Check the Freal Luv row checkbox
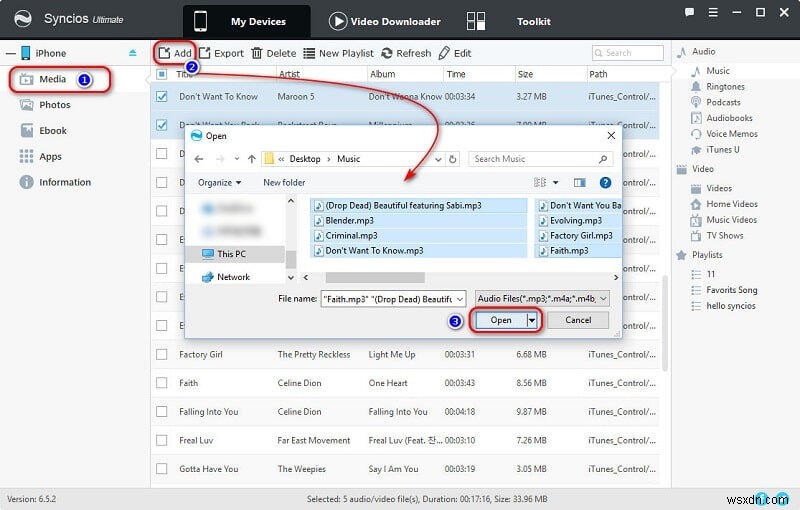The image size is (800, 510). coord(162,440)
